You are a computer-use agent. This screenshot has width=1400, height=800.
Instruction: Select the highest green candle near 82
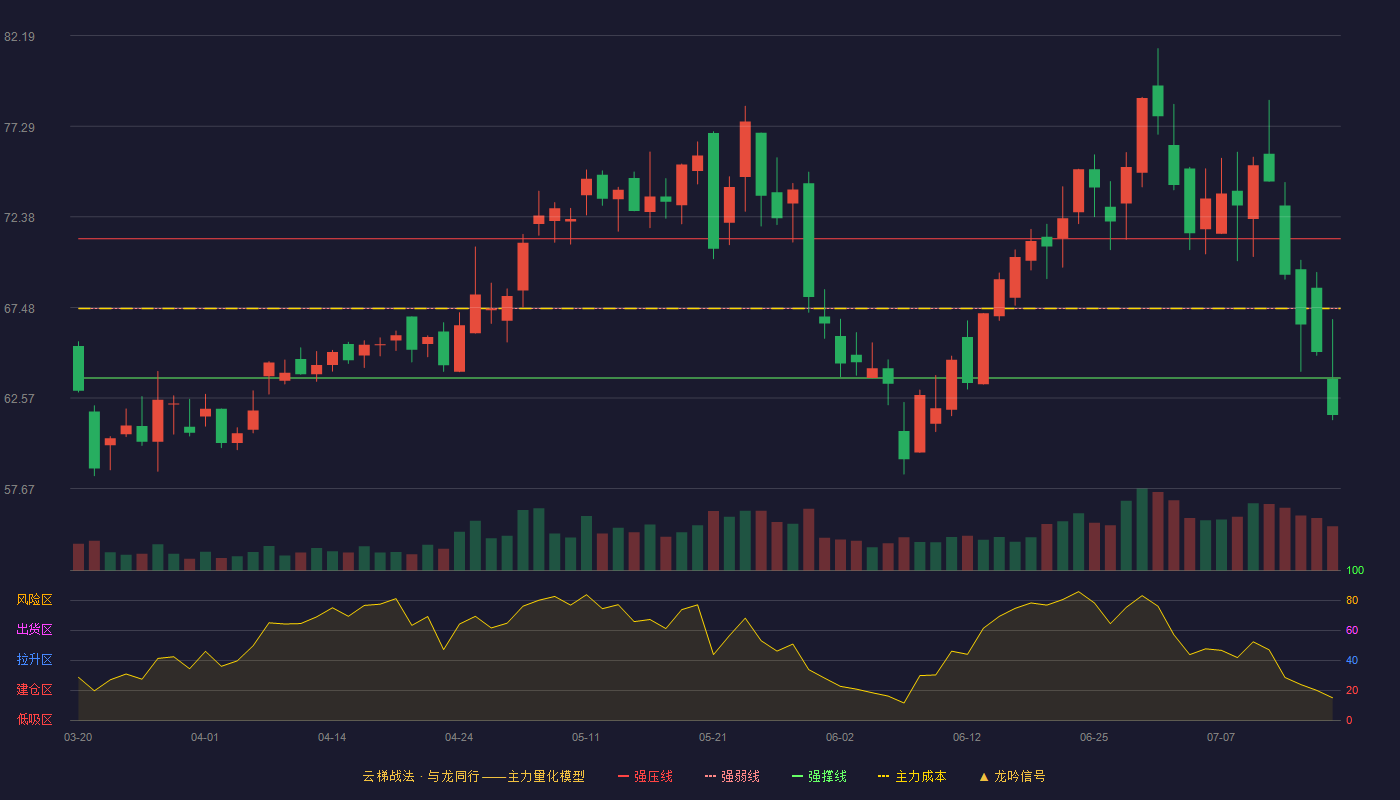pyautogui.click(x=1158, y=100)
